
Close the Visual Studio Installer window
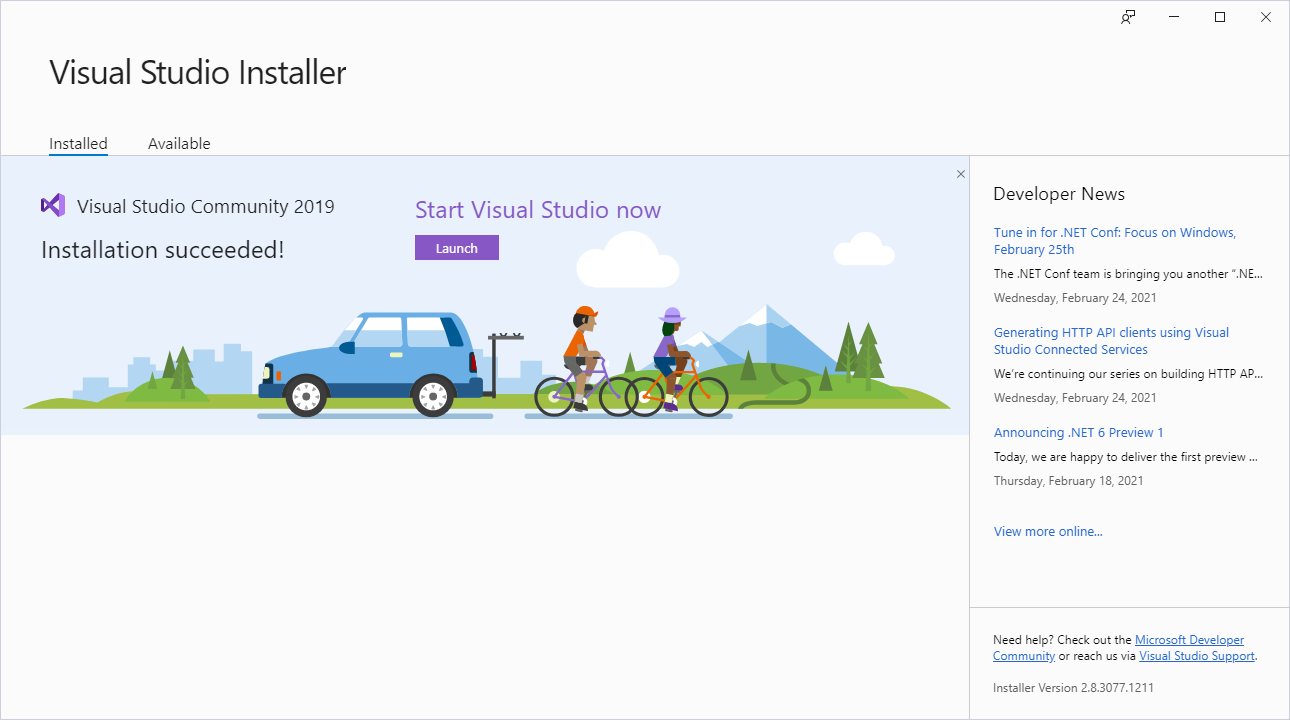click(x=1266, y=17)
